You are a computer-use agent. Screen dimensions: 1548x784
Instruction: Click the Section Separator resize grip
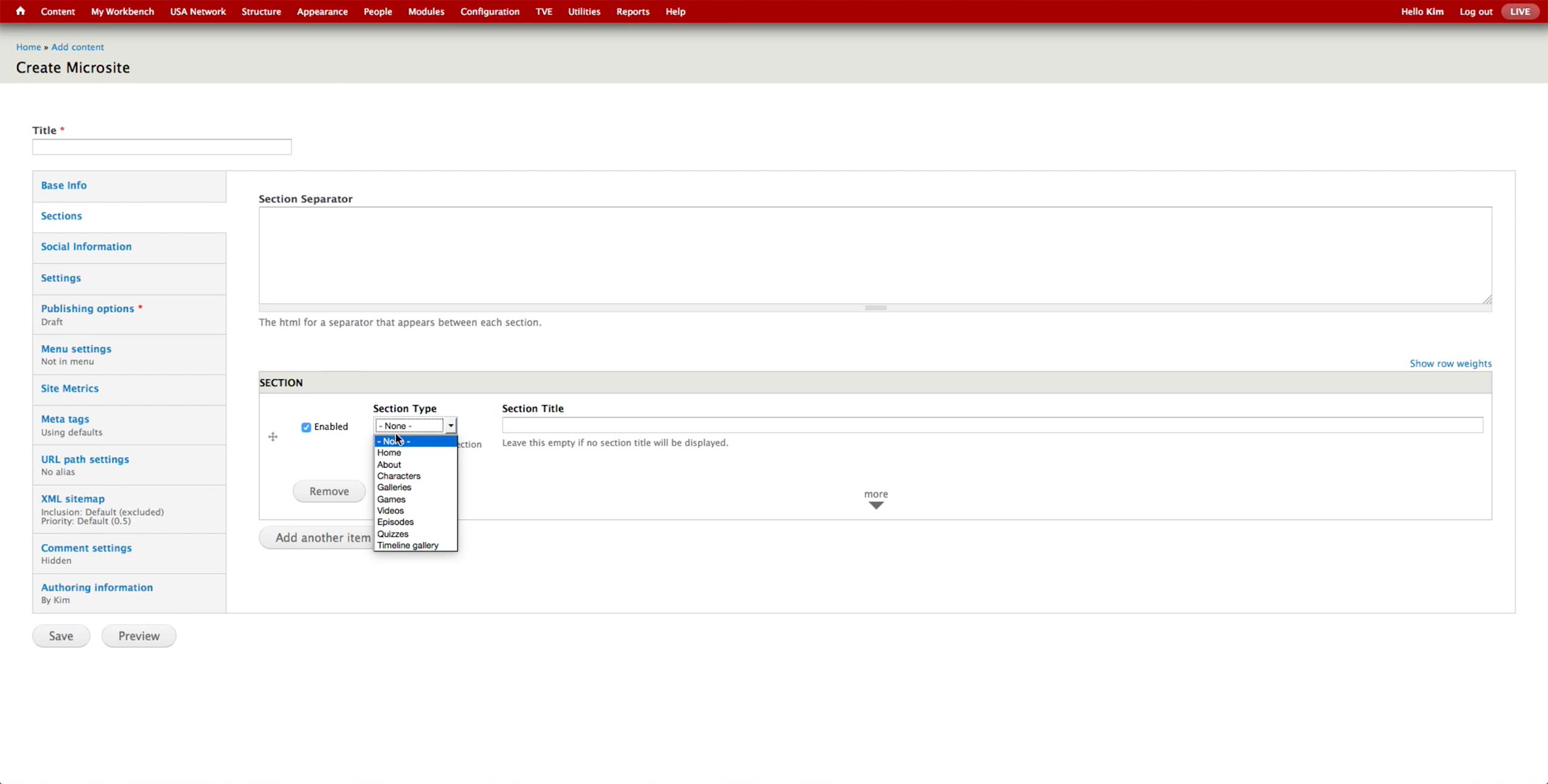[x=1487, y=299]
